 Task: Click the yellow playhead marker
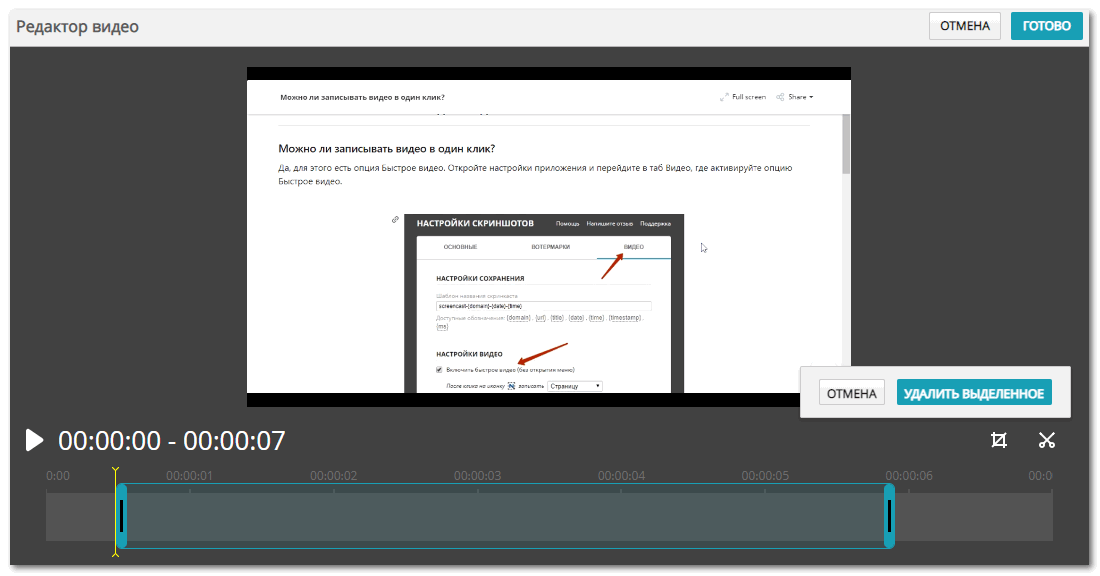pos(116,470)
